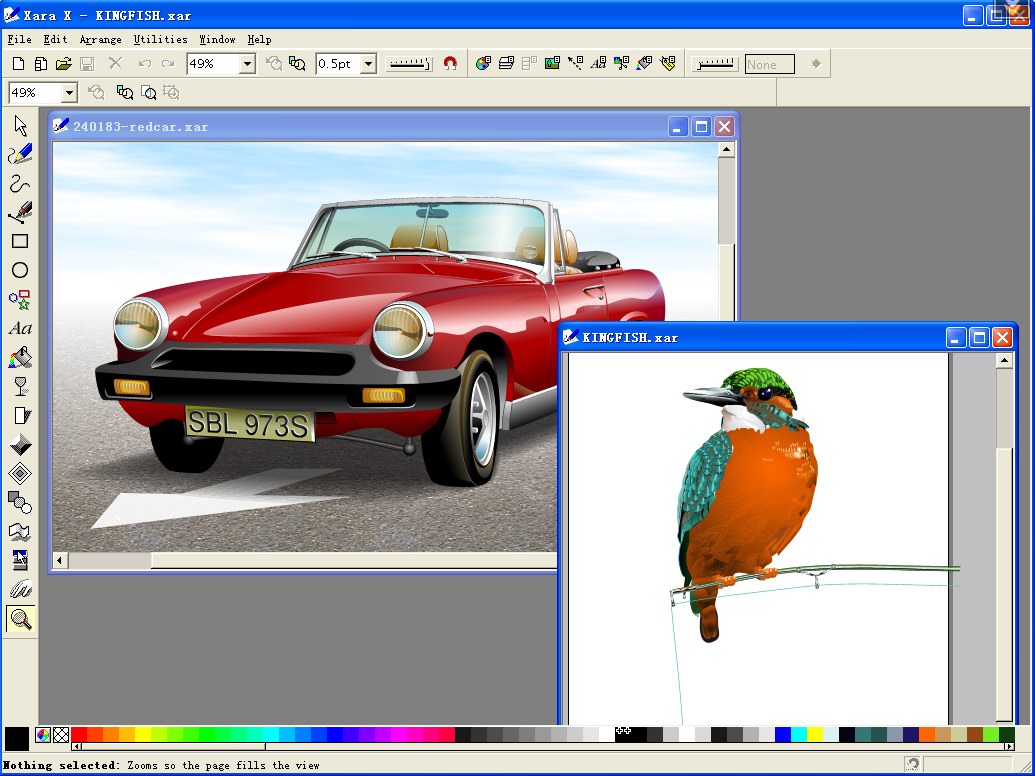Click the kingfisher bird illustration

[749, 505]
